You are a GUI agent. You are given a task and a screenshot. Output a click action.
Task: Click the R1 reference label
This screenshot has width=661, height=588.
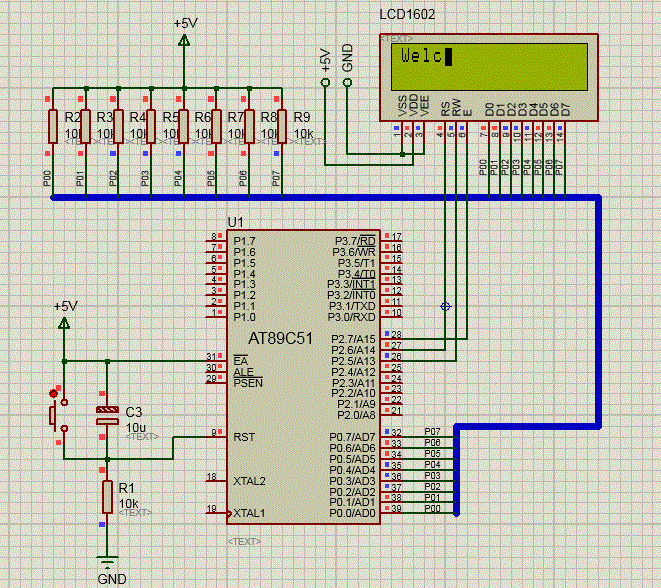(x=126, y=488)
